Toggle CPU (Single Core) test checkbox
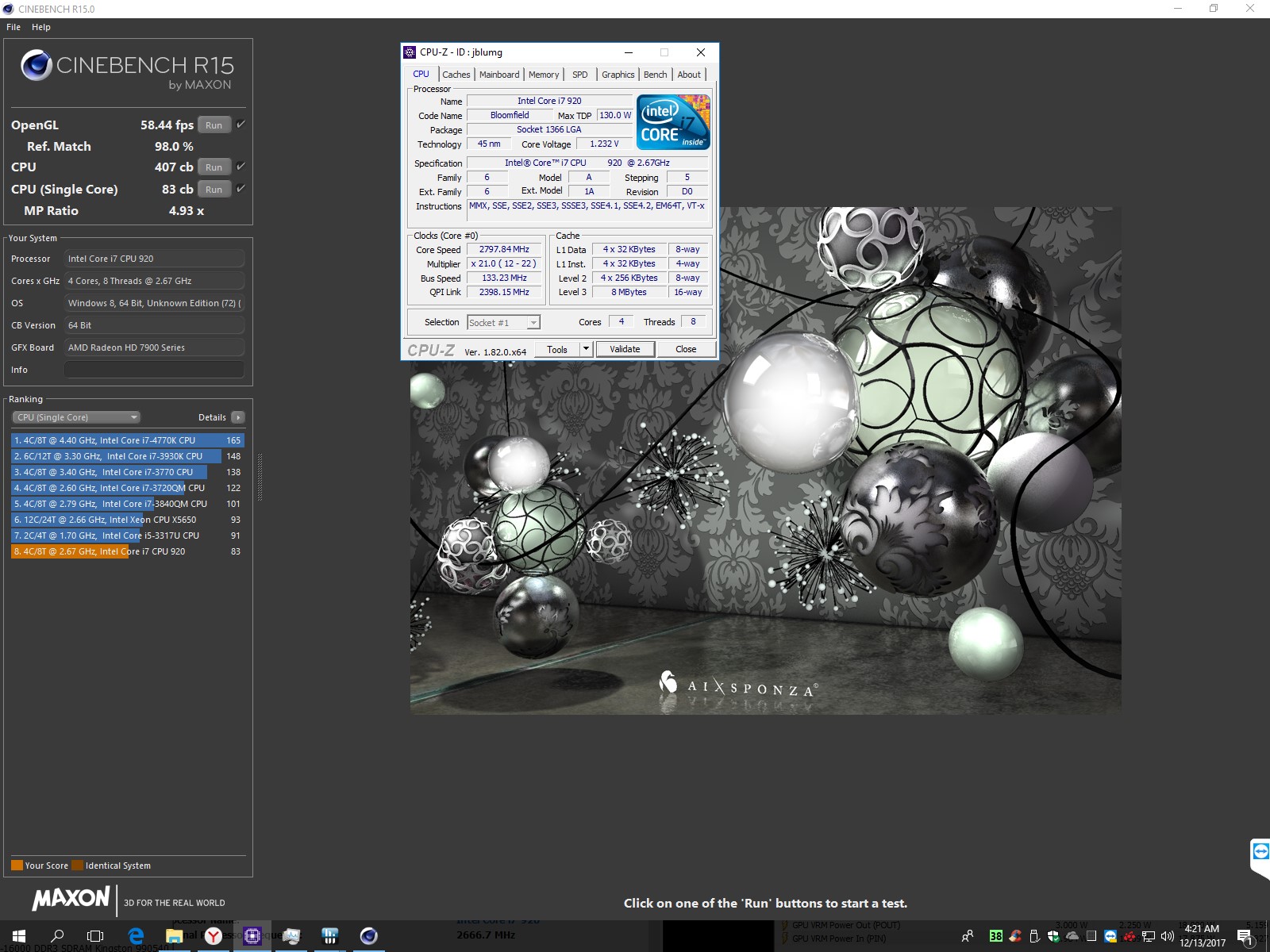Viewport: 1270px width, 952px height. pos(241,189)
